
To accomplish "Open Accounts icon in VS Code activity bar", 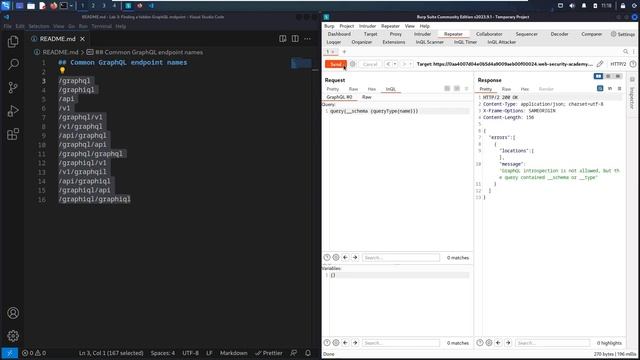I will [x=13, y=313].
